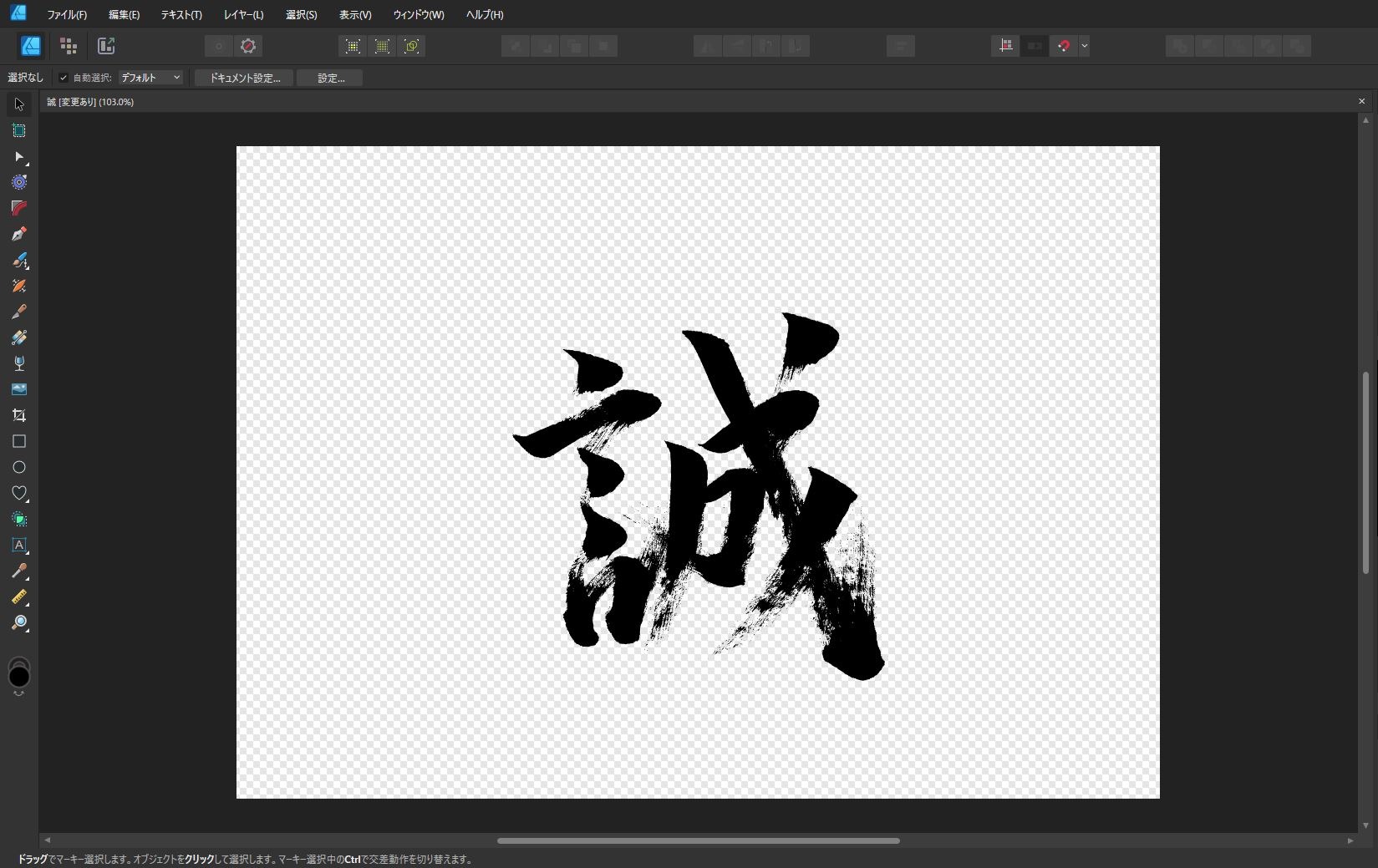Select the Pen tool in the toolbar

tap(18, 234)
